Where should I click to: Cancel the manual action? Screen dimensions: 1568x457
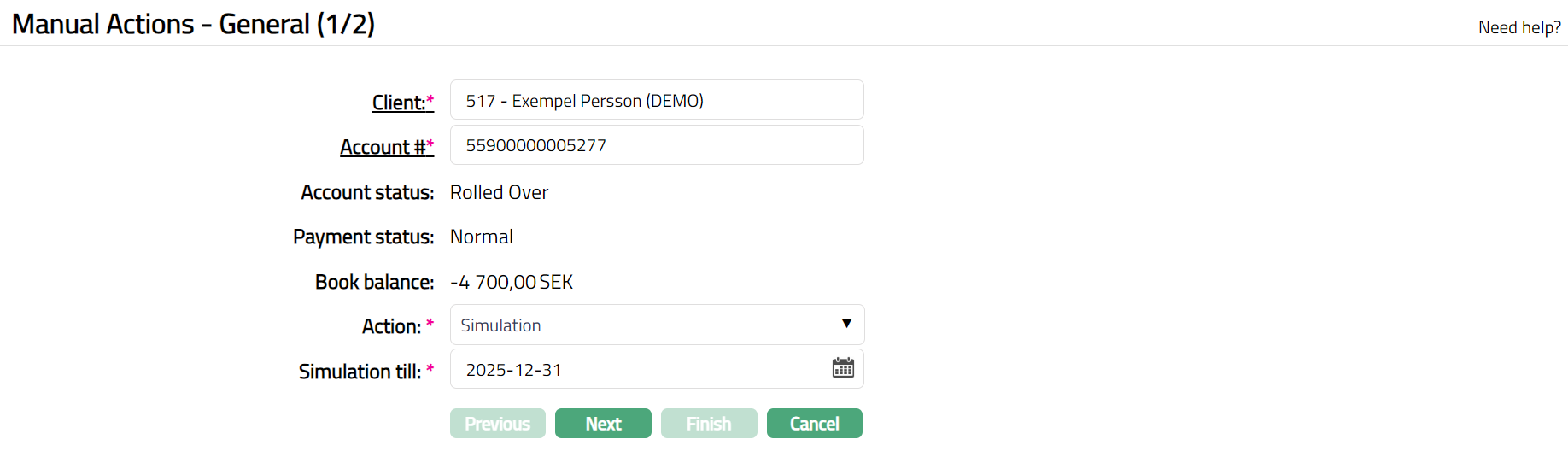814,424
